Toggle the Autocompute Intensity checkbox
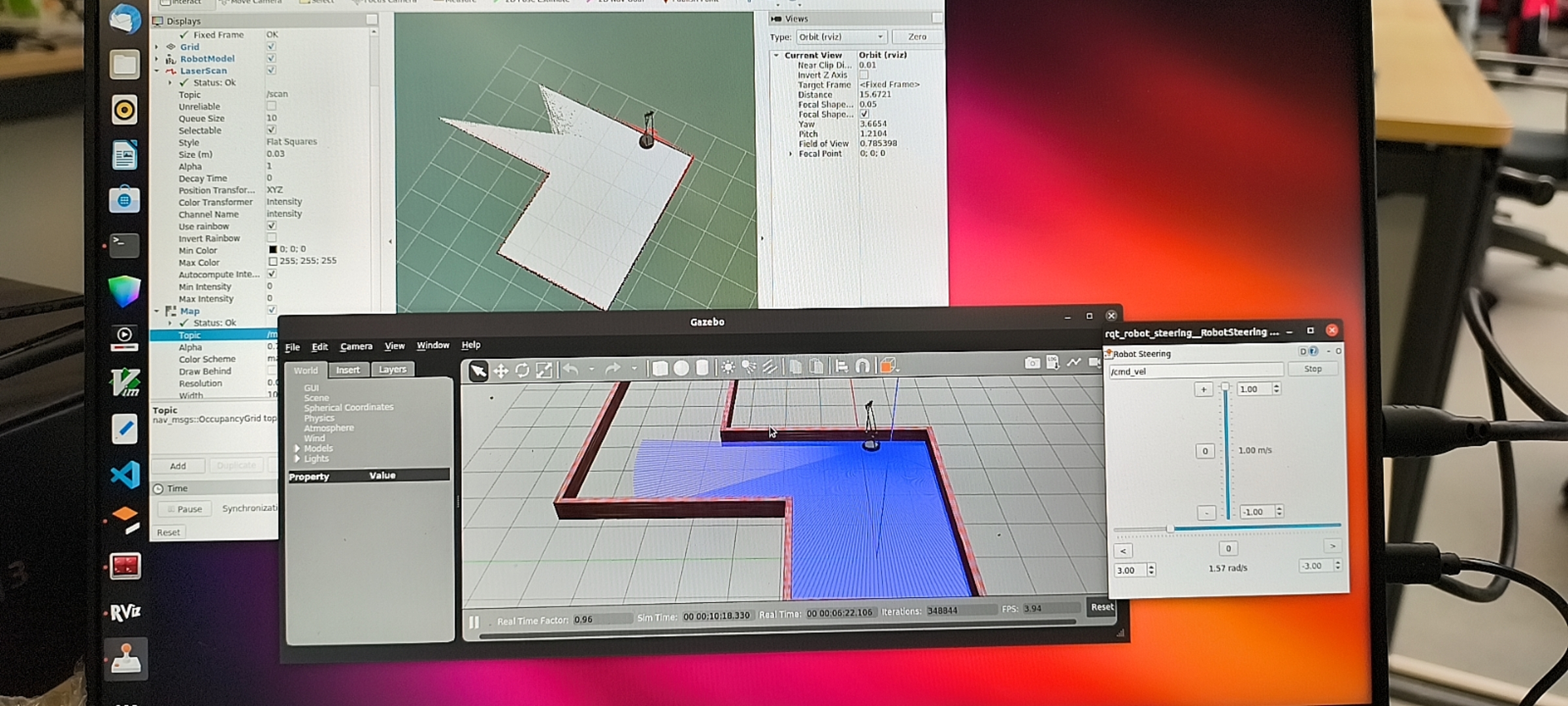The width and height of the screenshot is (1568, 706). click(271, 274)
